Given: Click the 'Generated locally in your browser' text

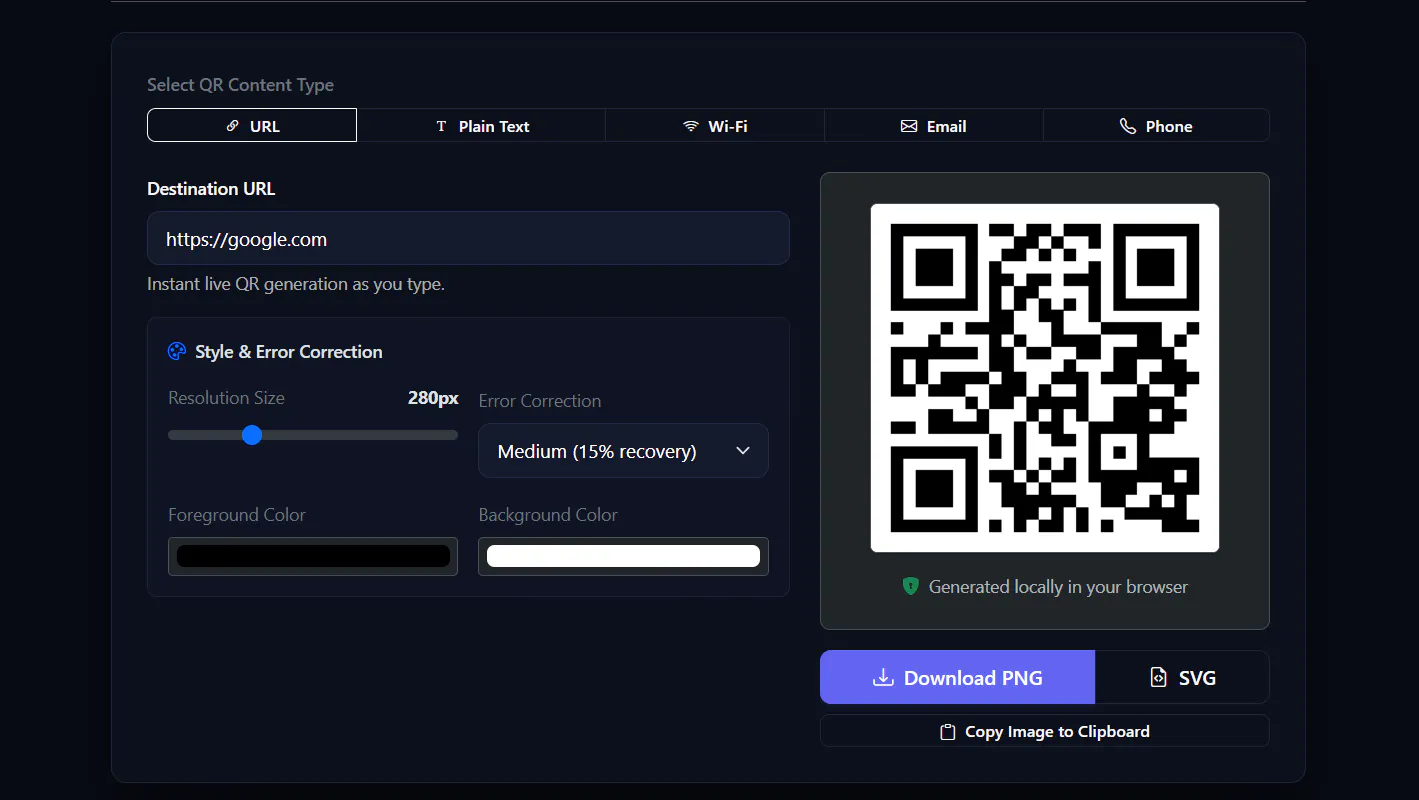Looking at the screenshot, I should tap(1058, 587).
